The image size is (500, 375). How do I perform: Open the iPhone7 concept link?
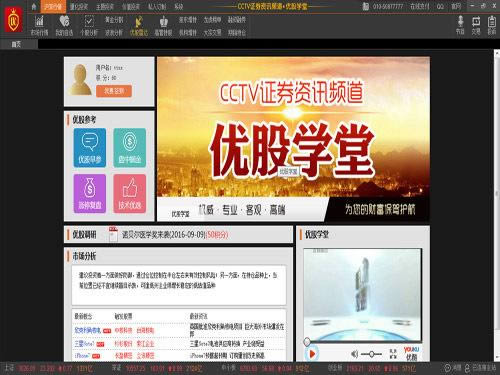tap(82, 356)
